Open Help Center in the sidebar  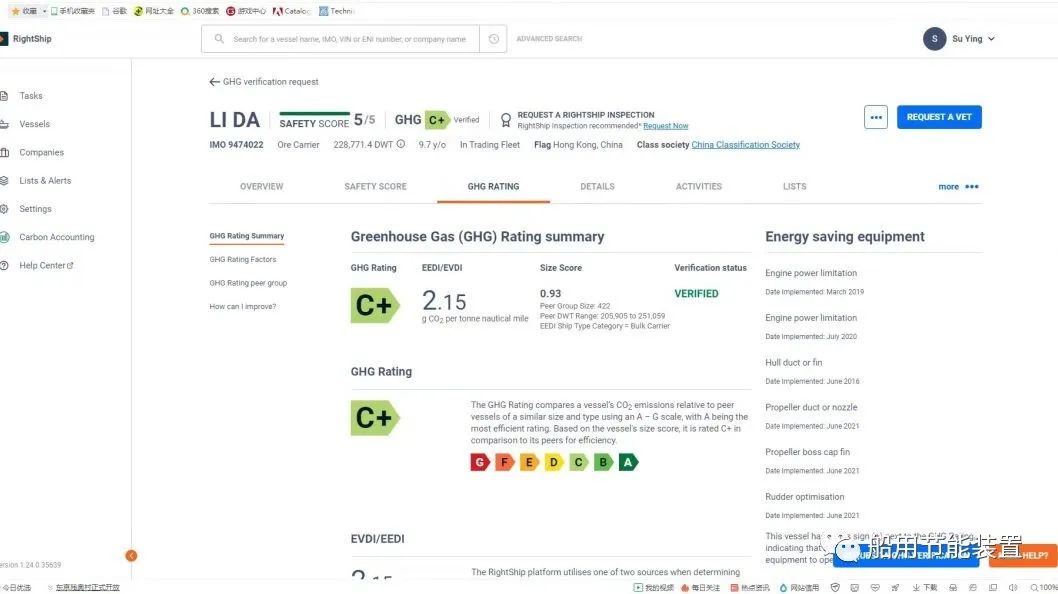pyautogui.click(x=46, y=266)
